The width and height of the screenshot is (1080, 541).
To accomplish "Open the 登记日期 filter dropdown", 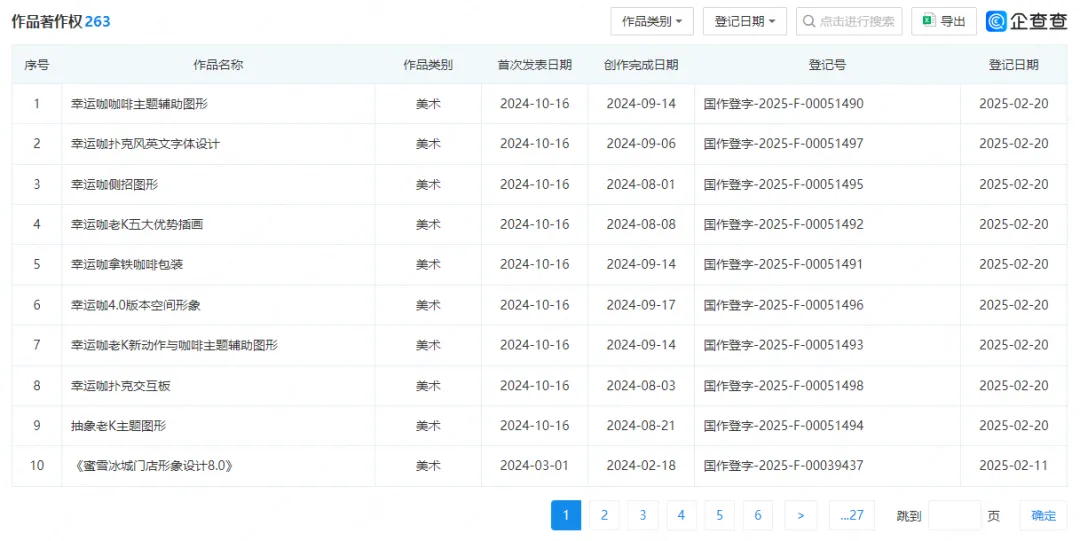I will pyautogui.click(x=745, y=21).
